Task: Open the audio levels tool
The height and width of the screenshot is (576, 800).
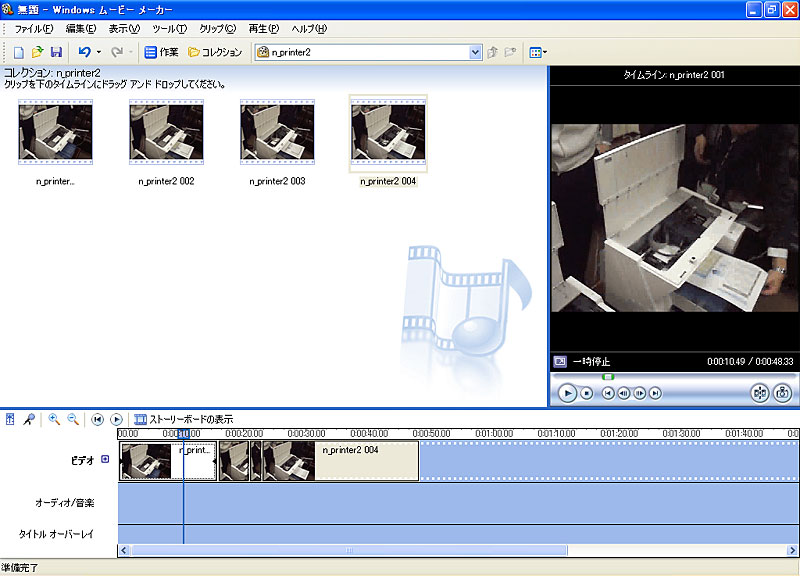Action: pos(10,420)
